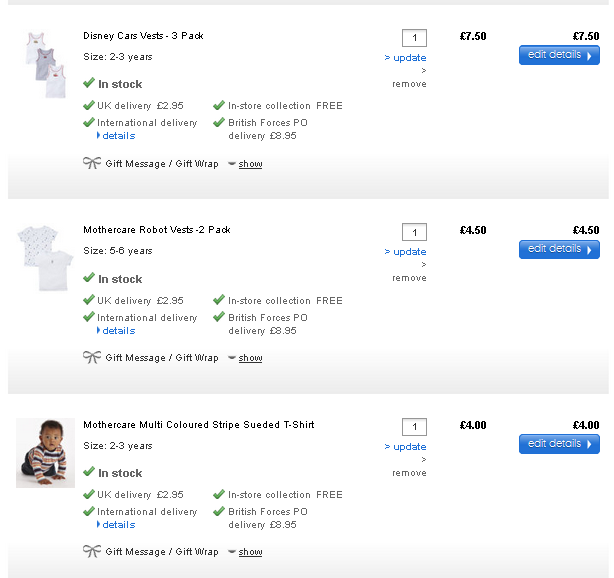Expand gift message section for Robot Vests
The image size is (614, 578).
250,358
